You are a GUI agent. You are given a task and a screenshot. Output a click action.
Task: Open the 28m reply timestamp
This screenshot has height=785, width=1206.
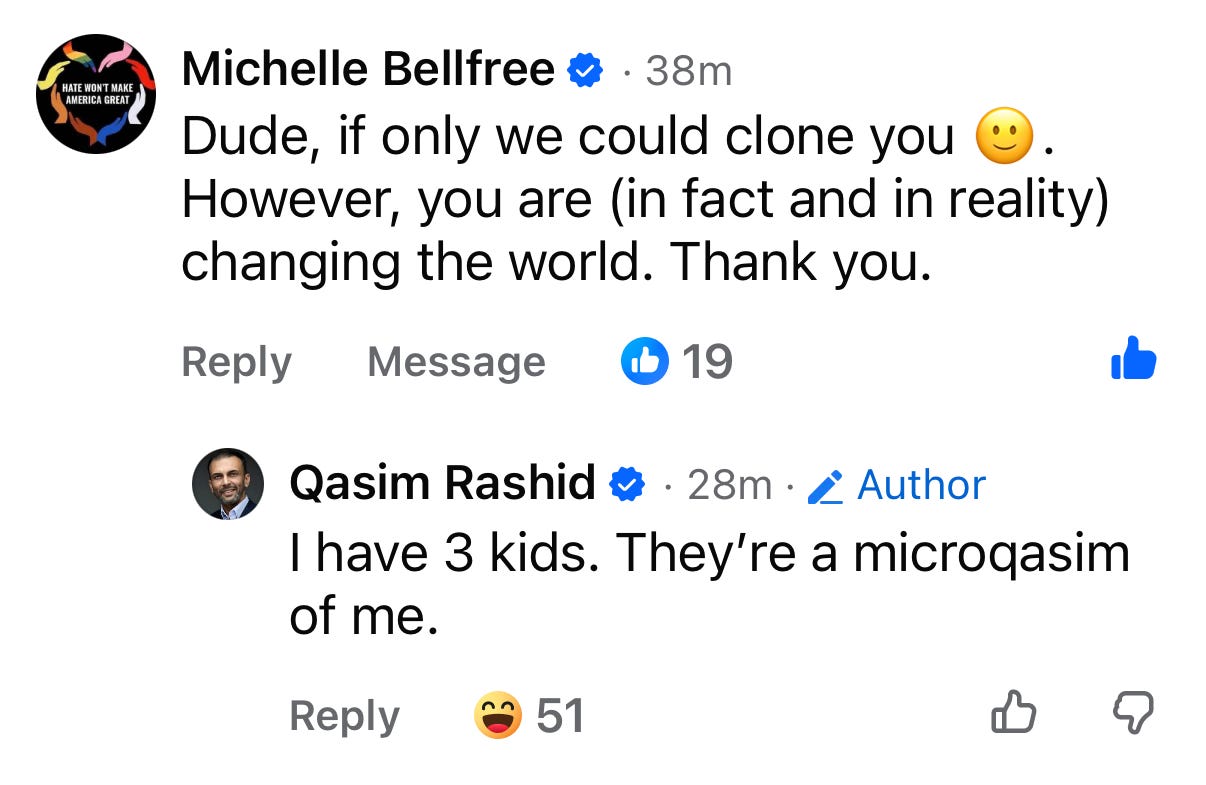click(730, 485)
